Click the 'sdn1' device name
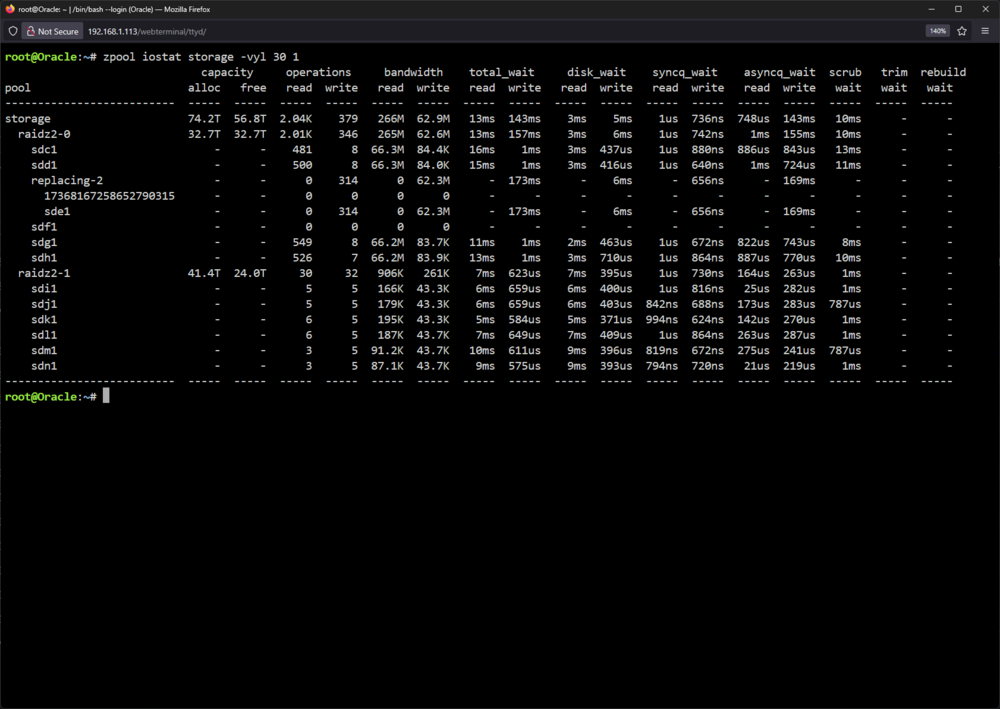1000x709 pixels. (x=44, y=366)
